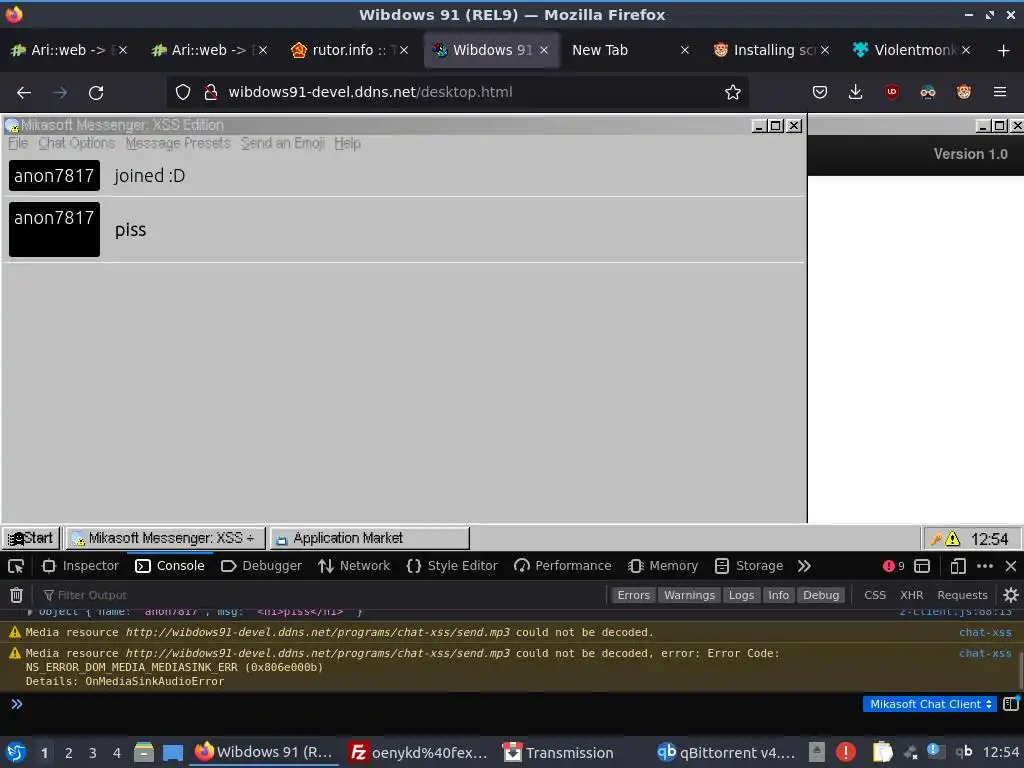
Task: Click the red alert system tray icon
Action: (x=845, y=752)
